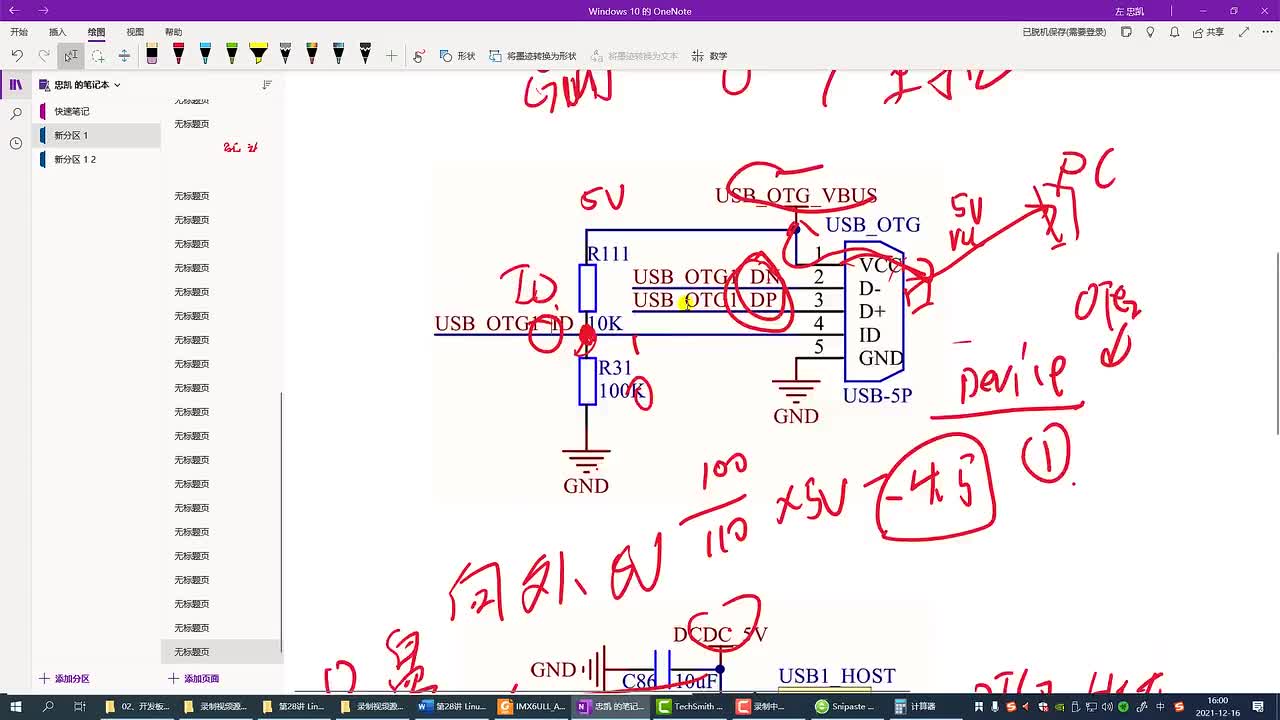Open the 视图 ribbon tab
Viewport: 1280px width, 720px height.
(x=135, y=32)
